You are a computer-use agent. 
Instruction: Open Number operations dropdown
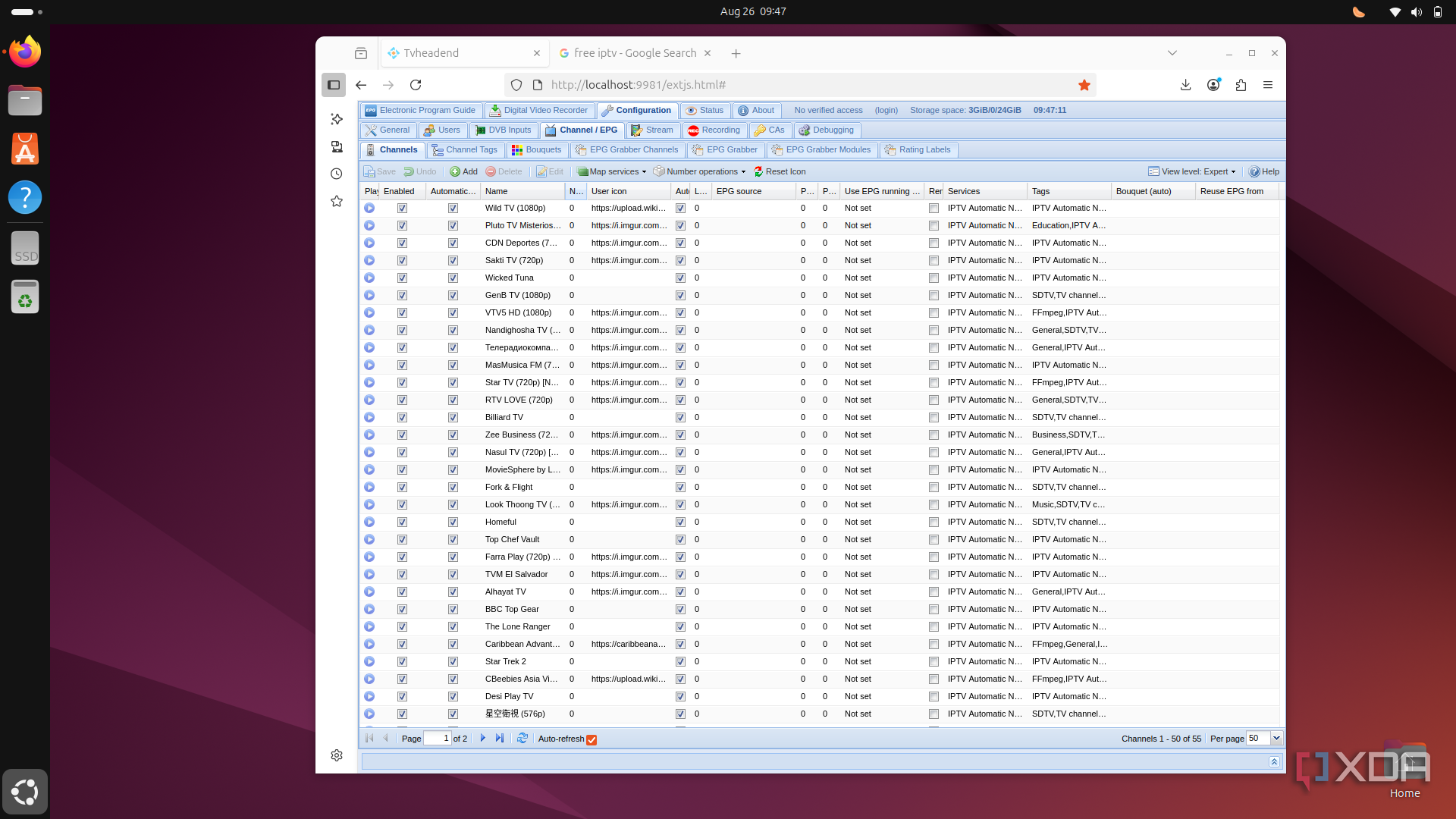700,171
